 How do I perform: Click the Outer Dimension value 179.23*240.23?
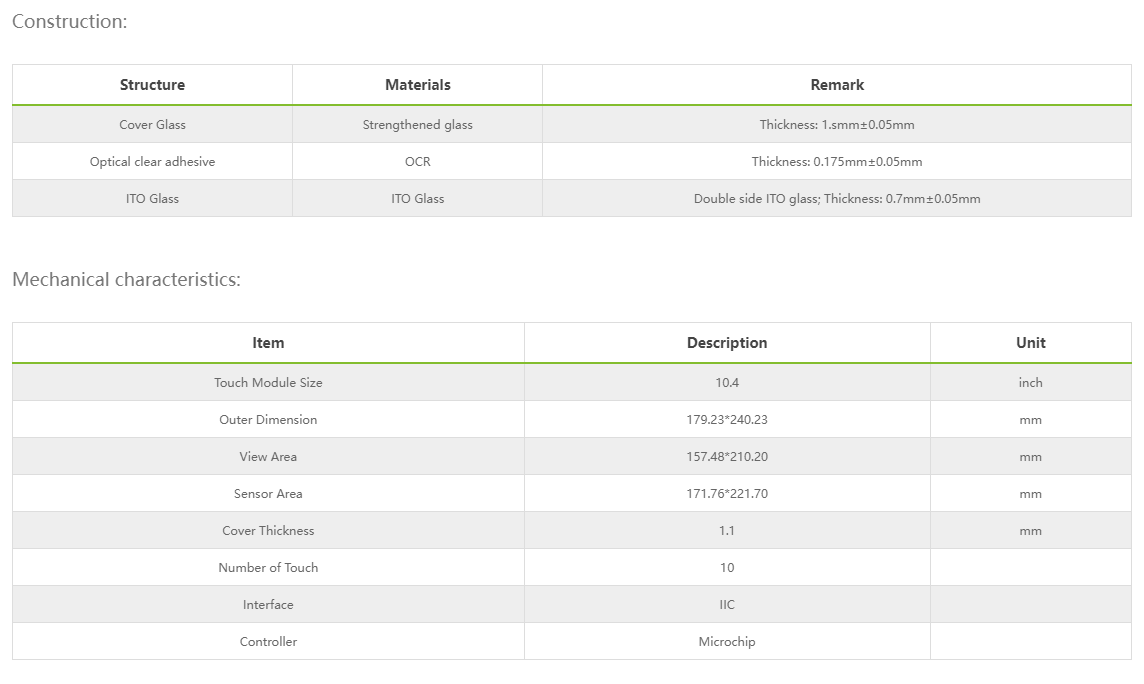(x=727, y=420)
